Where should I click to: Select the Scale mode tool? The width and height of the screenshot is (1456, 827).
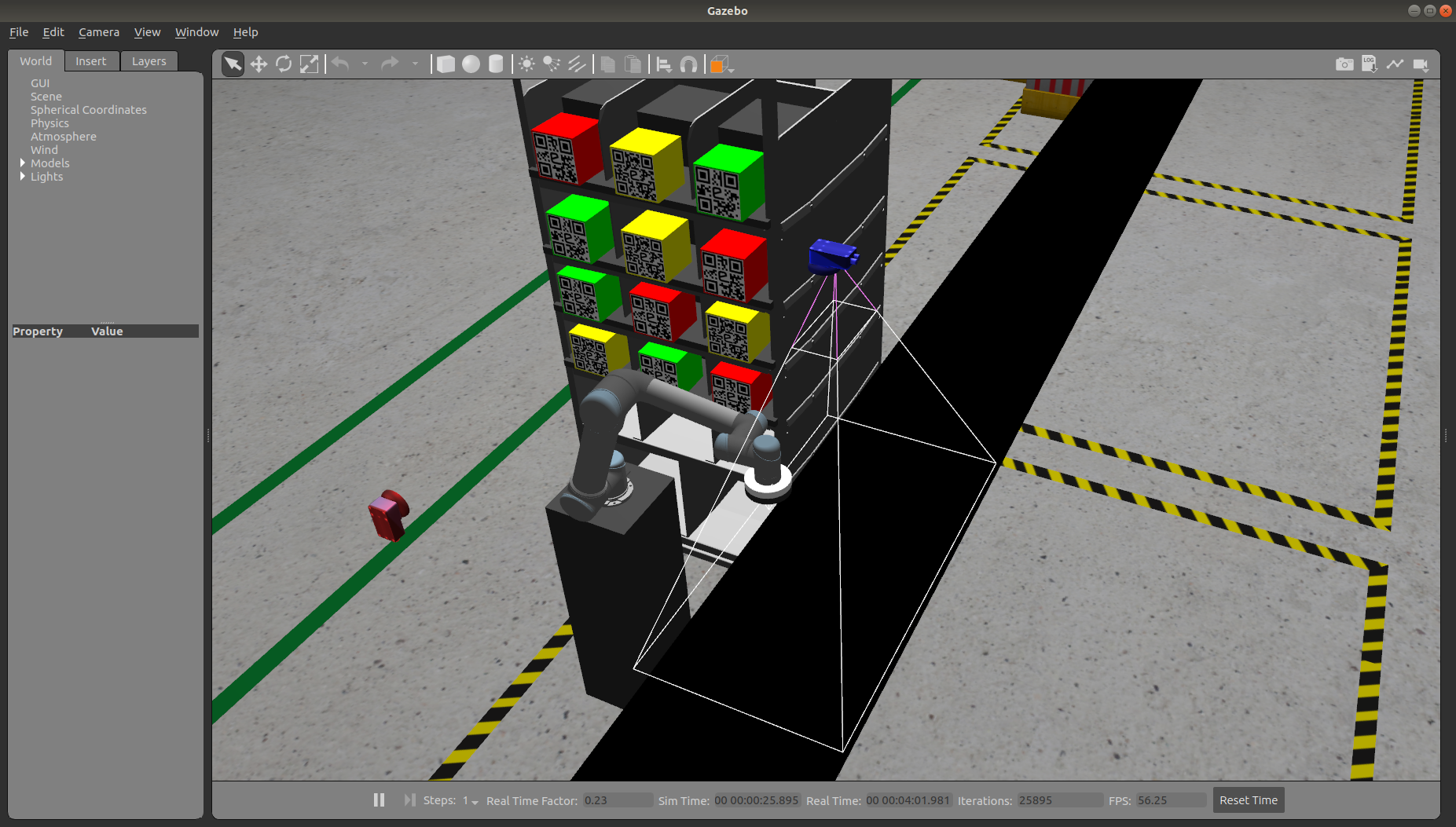(310, 64)
